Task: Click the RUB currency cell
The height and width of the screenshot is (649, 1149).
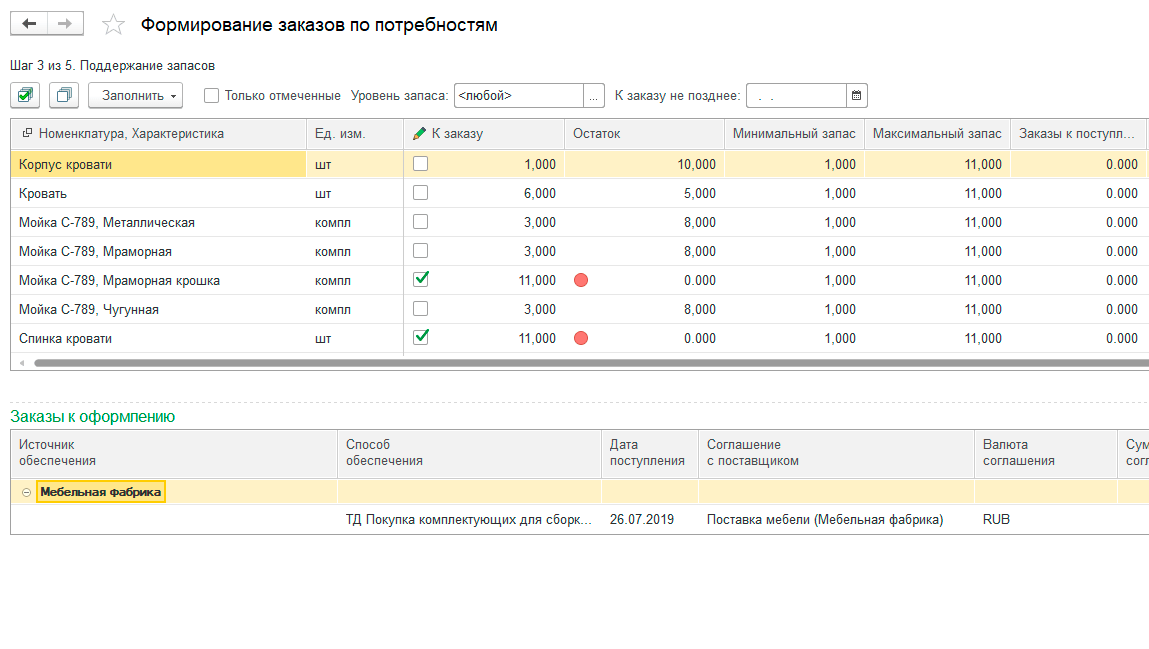Action: click(x=997, y=519)
